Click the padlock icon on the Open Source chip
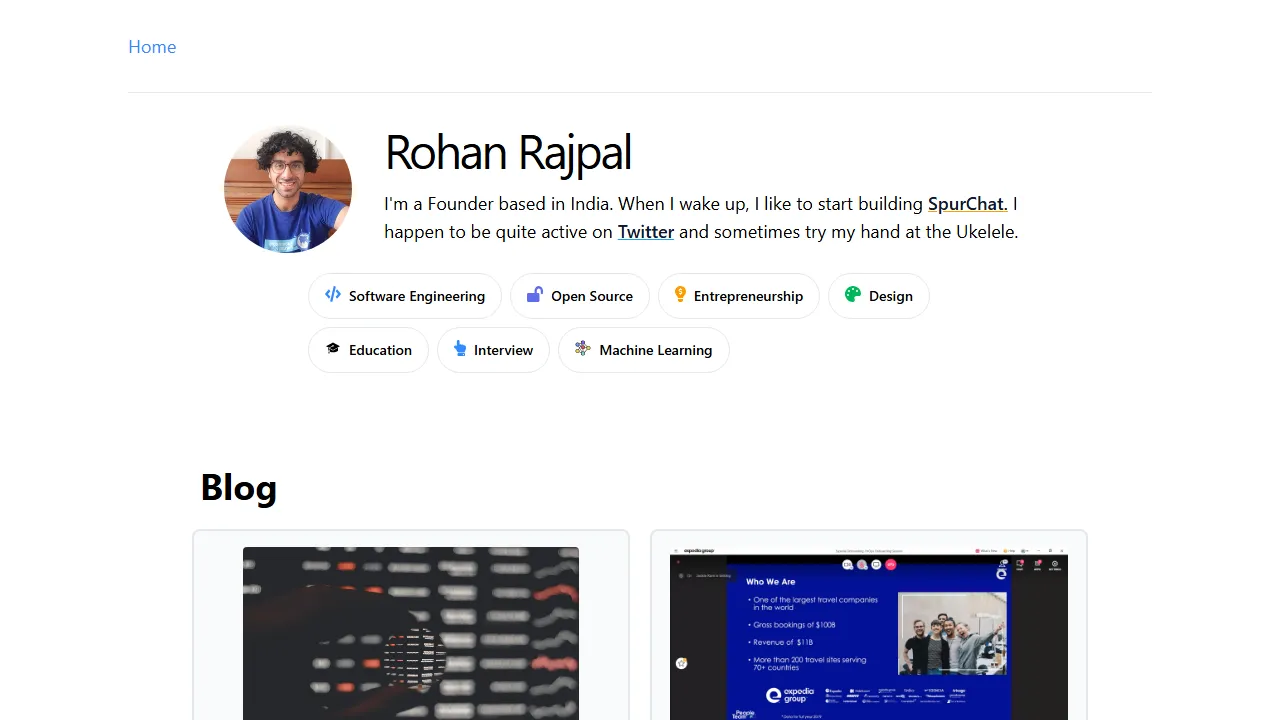1280x720 pixels. coord(534,295)
